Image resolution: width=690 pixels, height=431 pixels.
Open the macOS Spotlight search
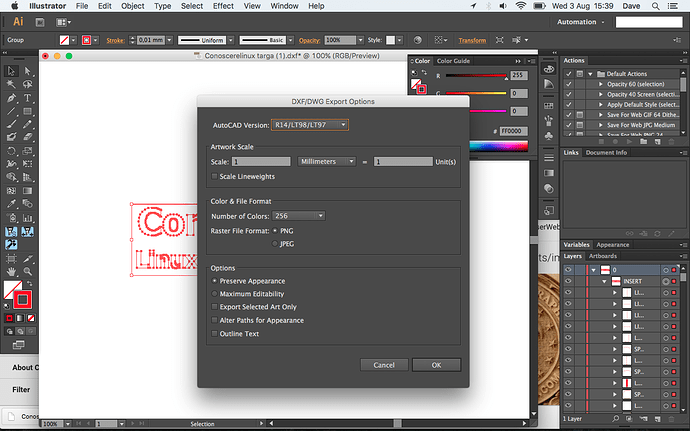point(656,6)
